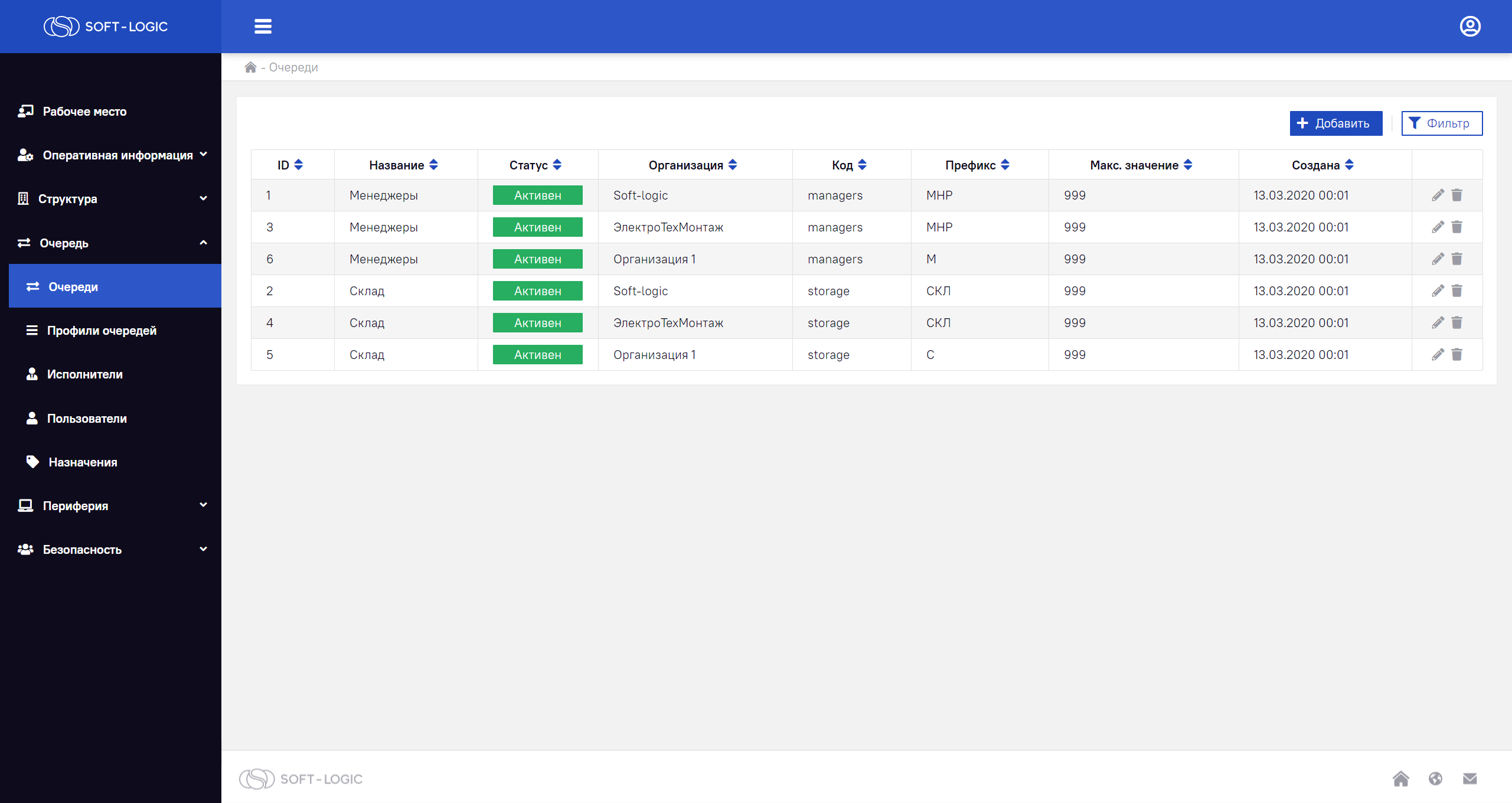
Task: Delete queue ID 3 with trash icon
Action: pyautogui.click(x=1457, y=227)
